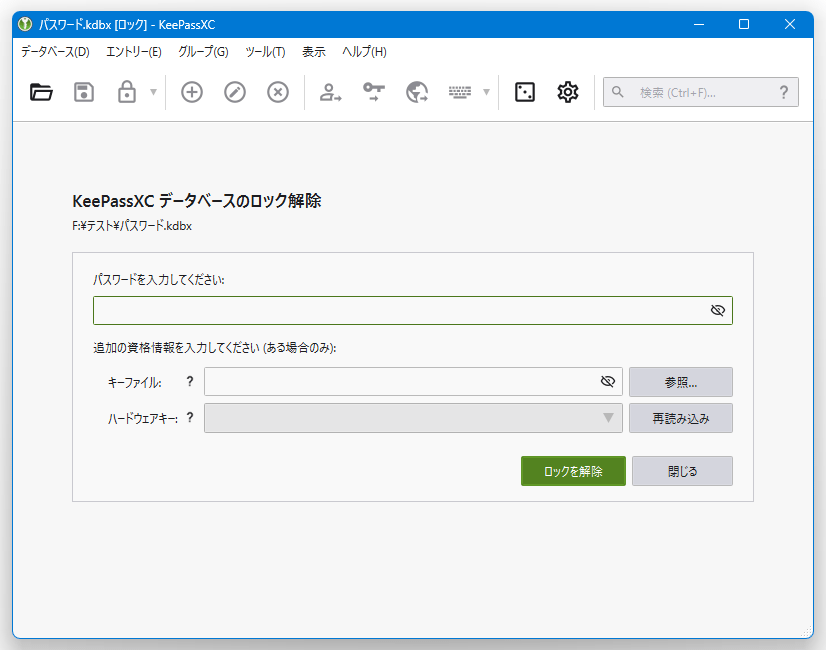Open the password generator dice icon
The image size is (826, 650).
coord(525,92)
